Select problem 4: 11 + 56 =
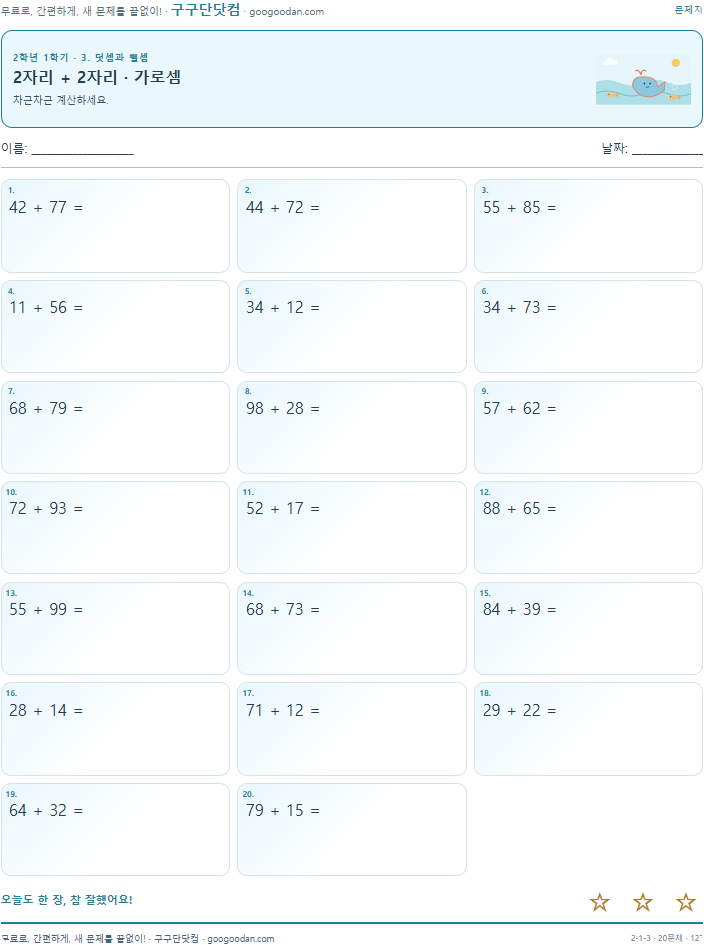 pos(115,327)
